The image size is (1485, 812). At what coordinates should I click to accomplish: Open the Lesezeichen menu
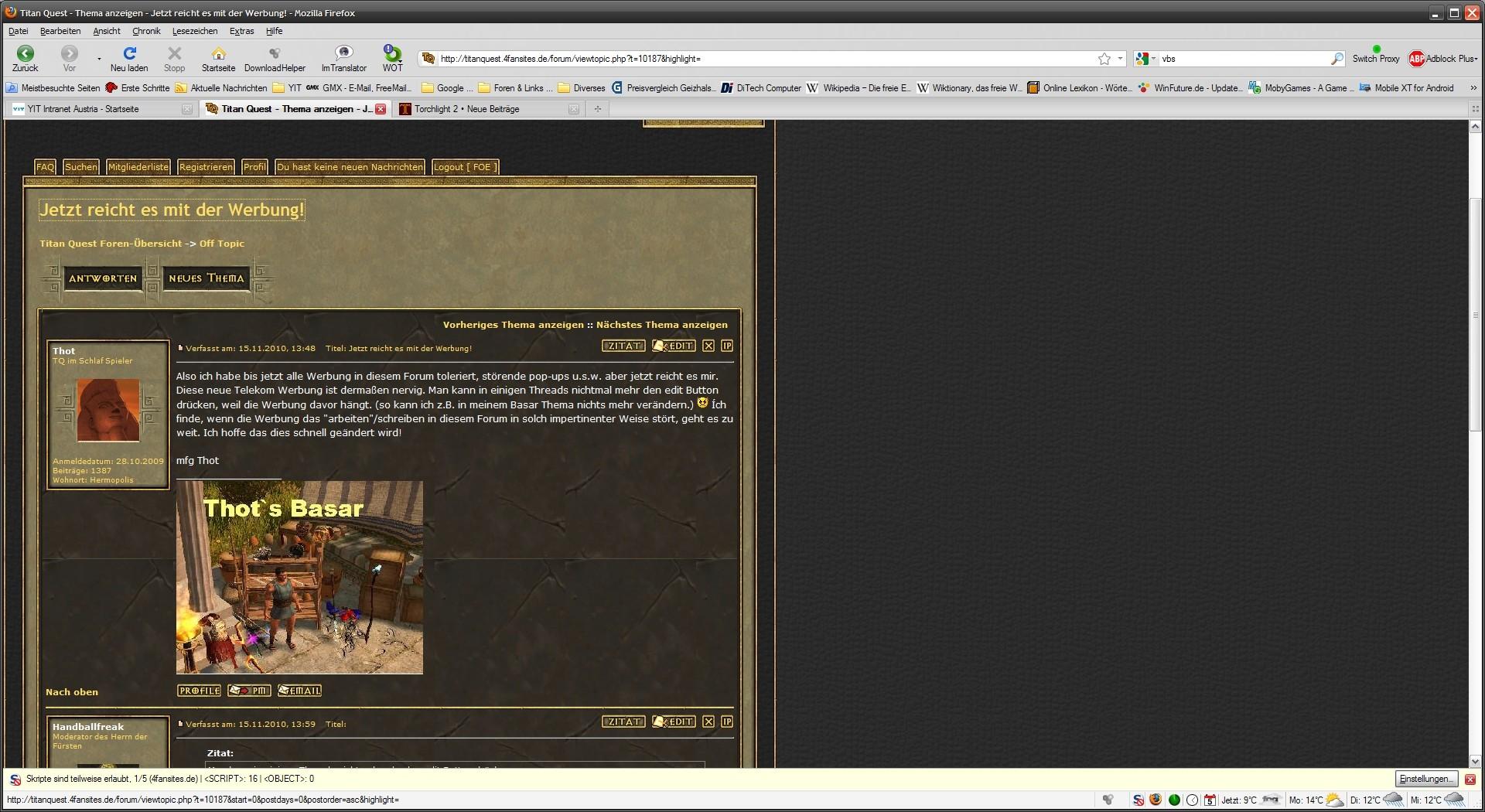click(x=194, y=31)
